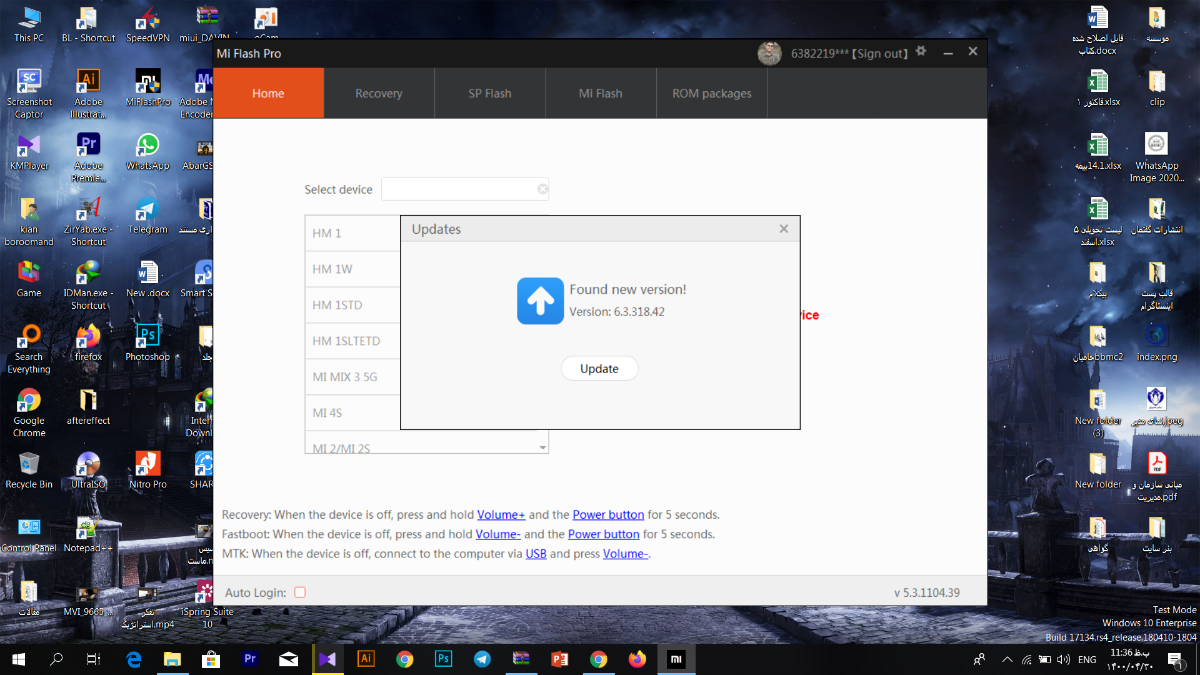This screenshot has width=1200, height=675.
Task: Open IDMan.exe shortcut on desktop
Action: (88, 284)
